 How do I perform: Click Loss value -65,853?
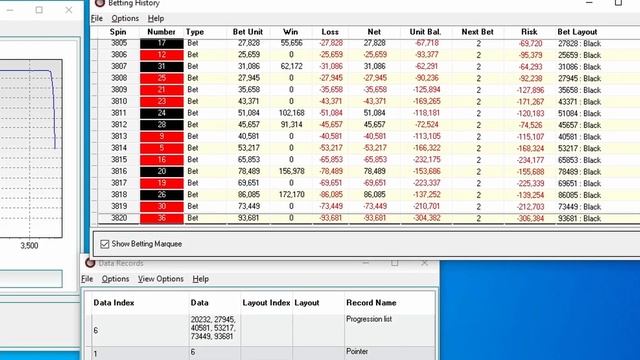[331, 160]
